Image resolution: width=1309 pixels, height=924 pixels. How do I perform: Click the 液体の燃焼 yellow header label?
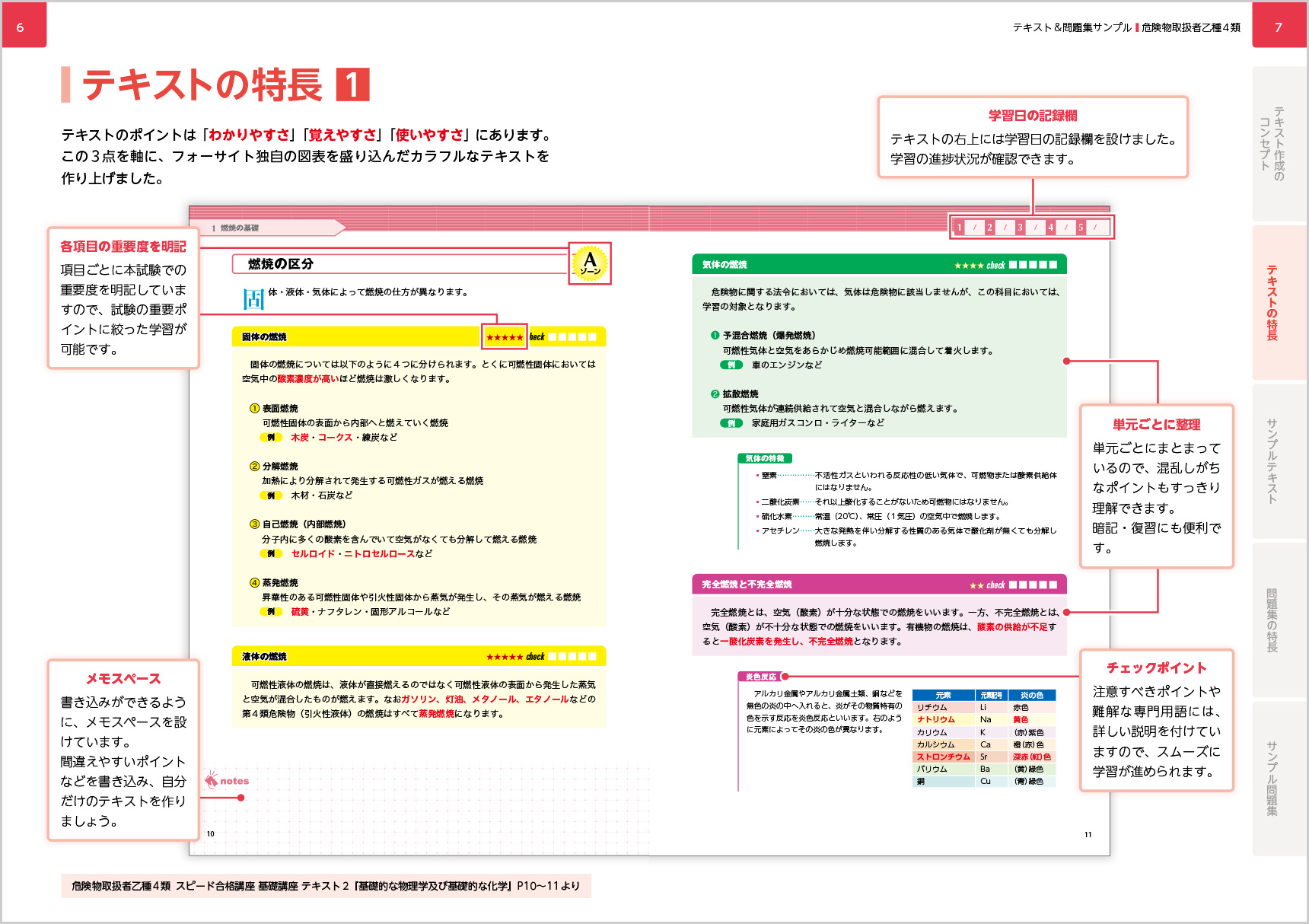[264, 657]
